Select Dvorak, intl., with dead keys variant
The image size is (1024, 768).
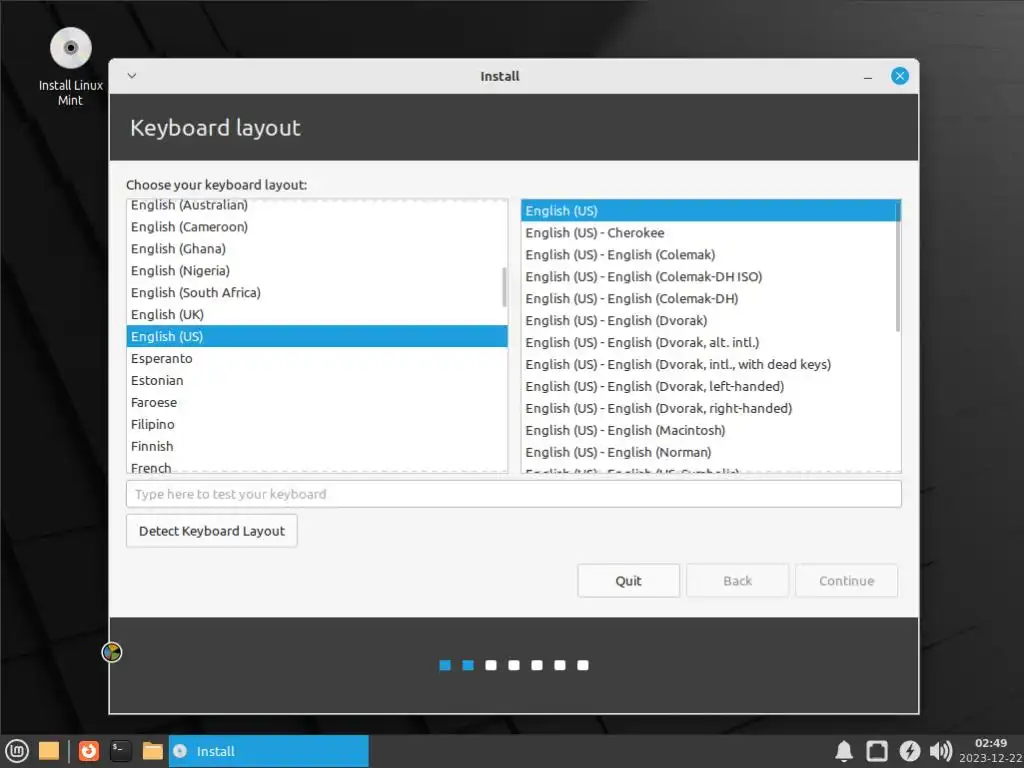711,364
